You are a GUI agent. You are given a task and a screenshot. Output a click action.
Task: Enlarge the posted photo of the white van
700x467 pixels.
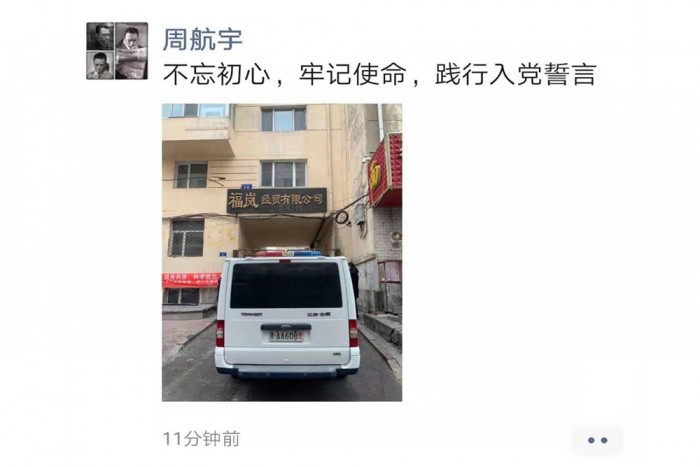[x=282, y=252]
